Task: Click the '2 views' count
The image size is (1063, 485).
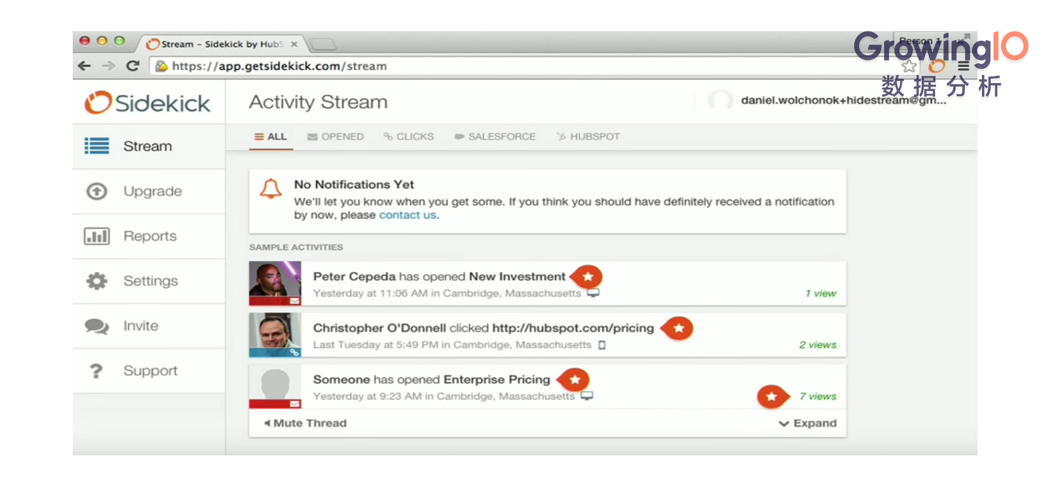Action: 818,345
